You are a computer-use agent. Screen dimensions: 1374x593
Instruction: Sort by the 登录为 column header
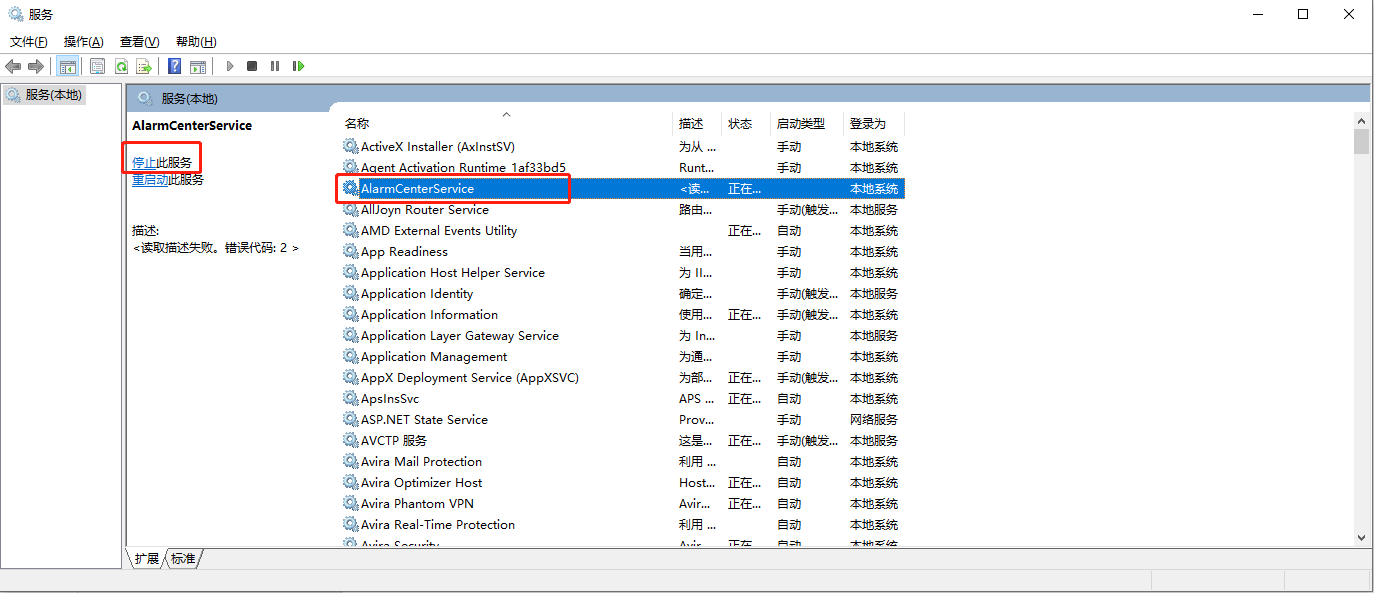pos(874,123)
